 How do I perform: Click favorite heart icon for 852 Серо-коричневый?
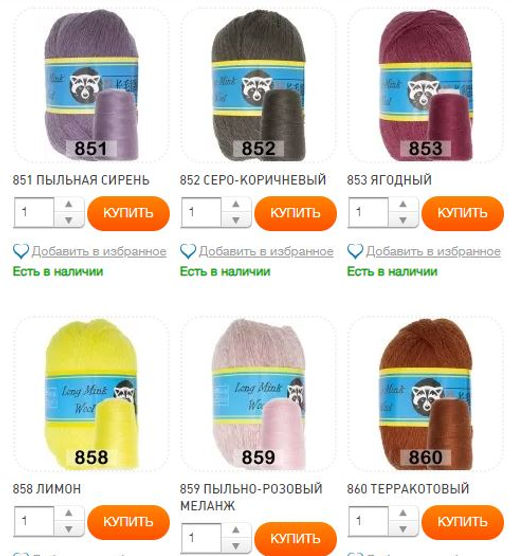(188, 251)
